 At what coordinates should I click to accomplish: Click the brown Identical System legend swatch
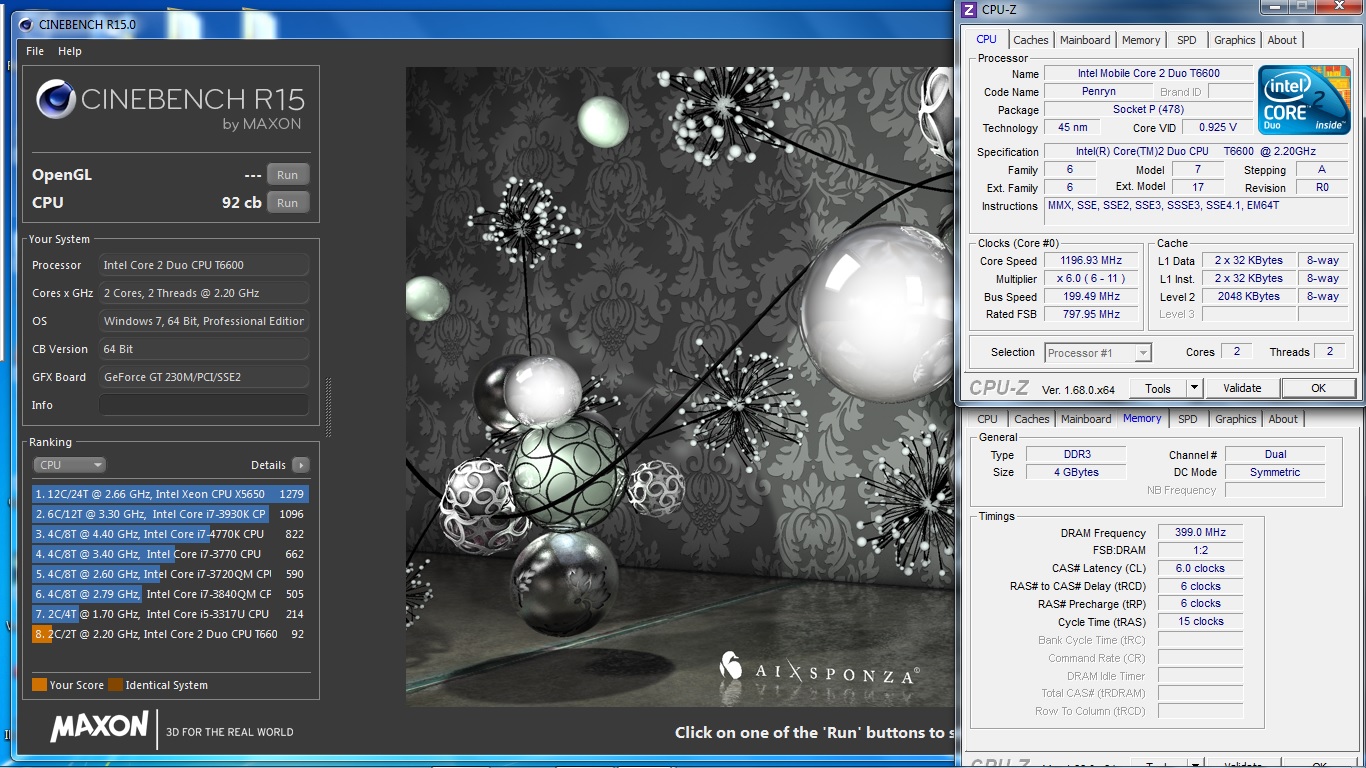coord(116,685)
